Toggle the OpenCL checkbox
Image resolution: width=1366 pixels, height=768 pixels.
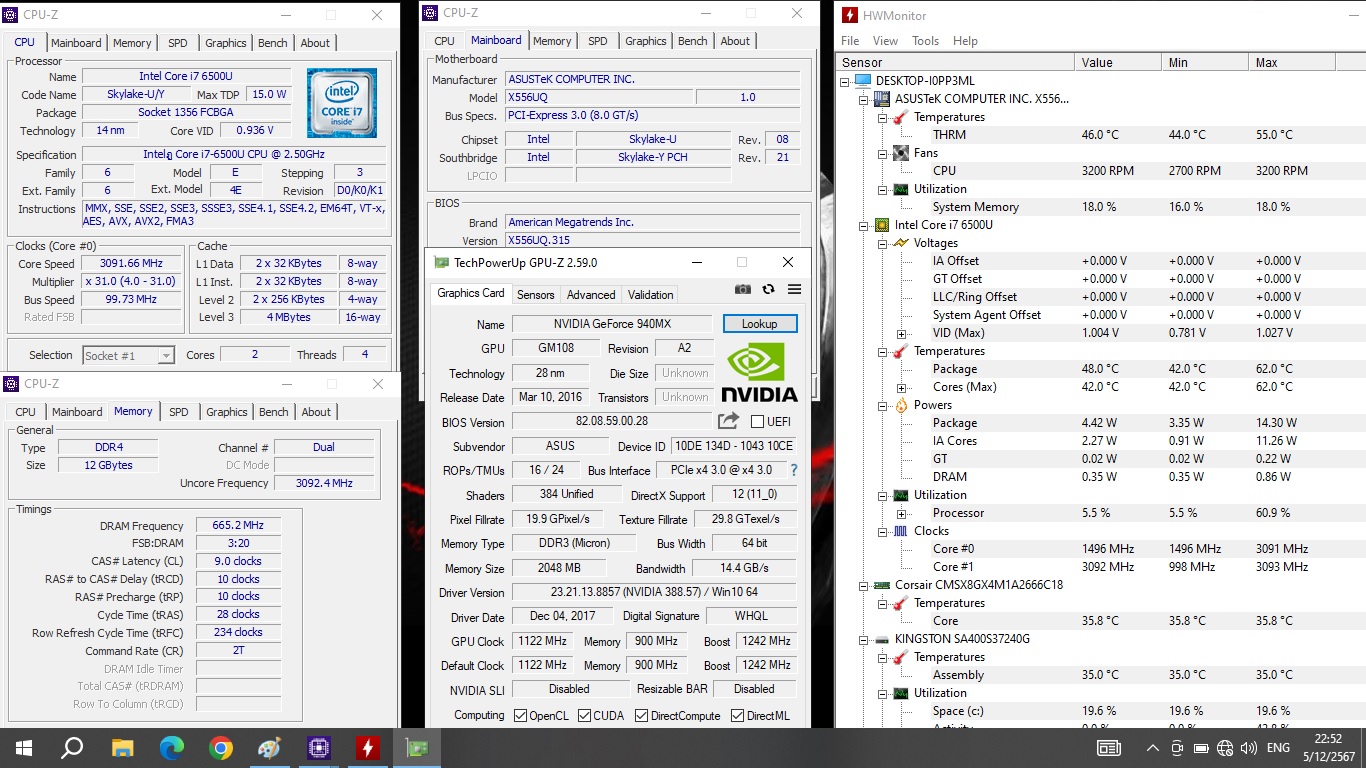tap(520, 716)
